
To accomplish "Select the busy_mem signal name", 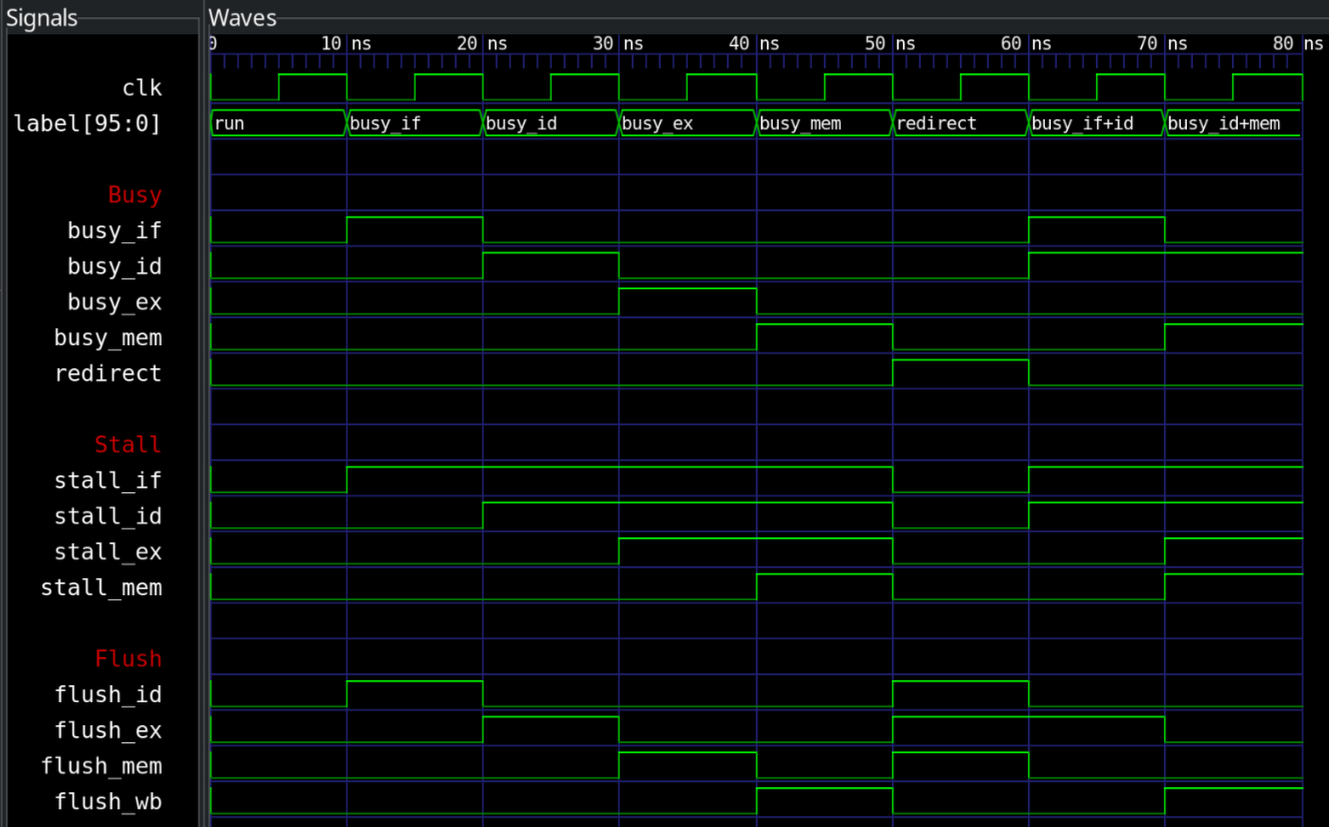I will click(108, 338).
